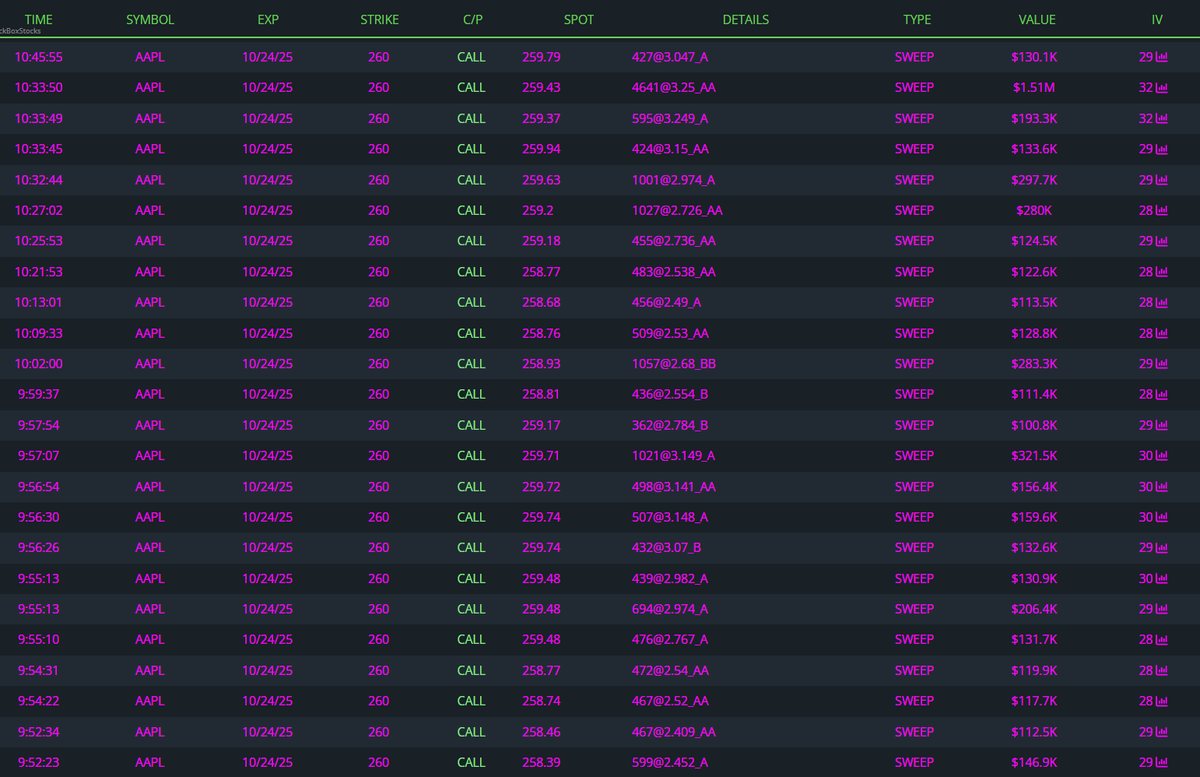Click details 432@3.07_B
Viewport: 1200px width, 777px height.
[666, 548]
